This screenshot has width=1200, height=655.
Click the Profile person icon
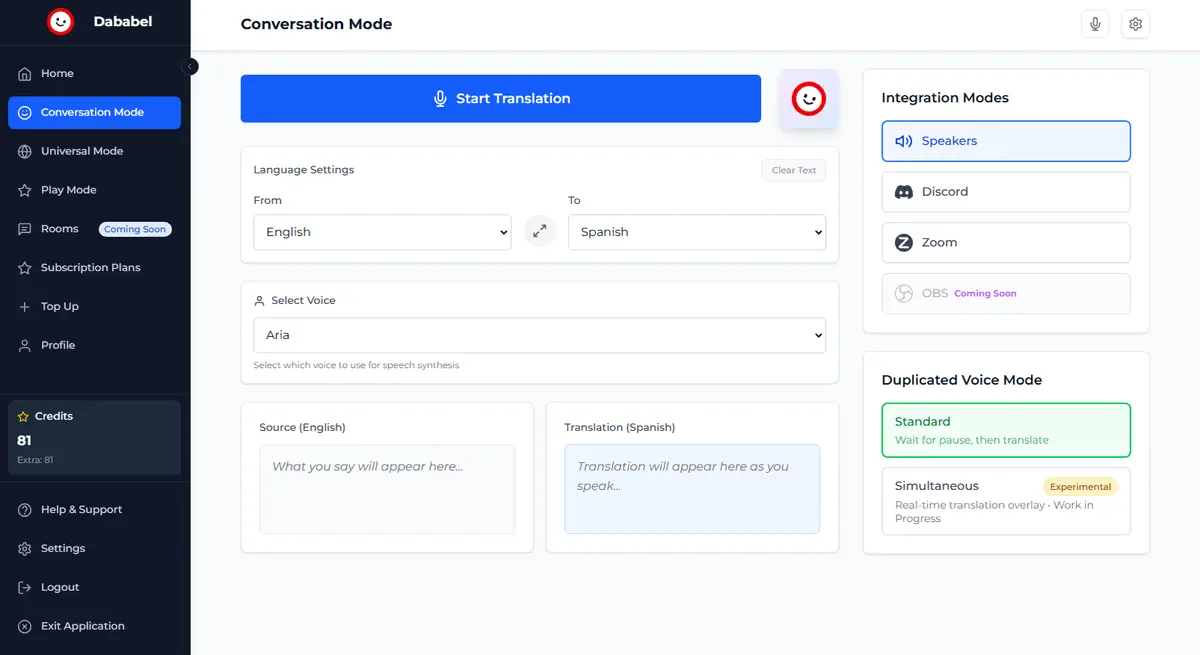(25, 345)
